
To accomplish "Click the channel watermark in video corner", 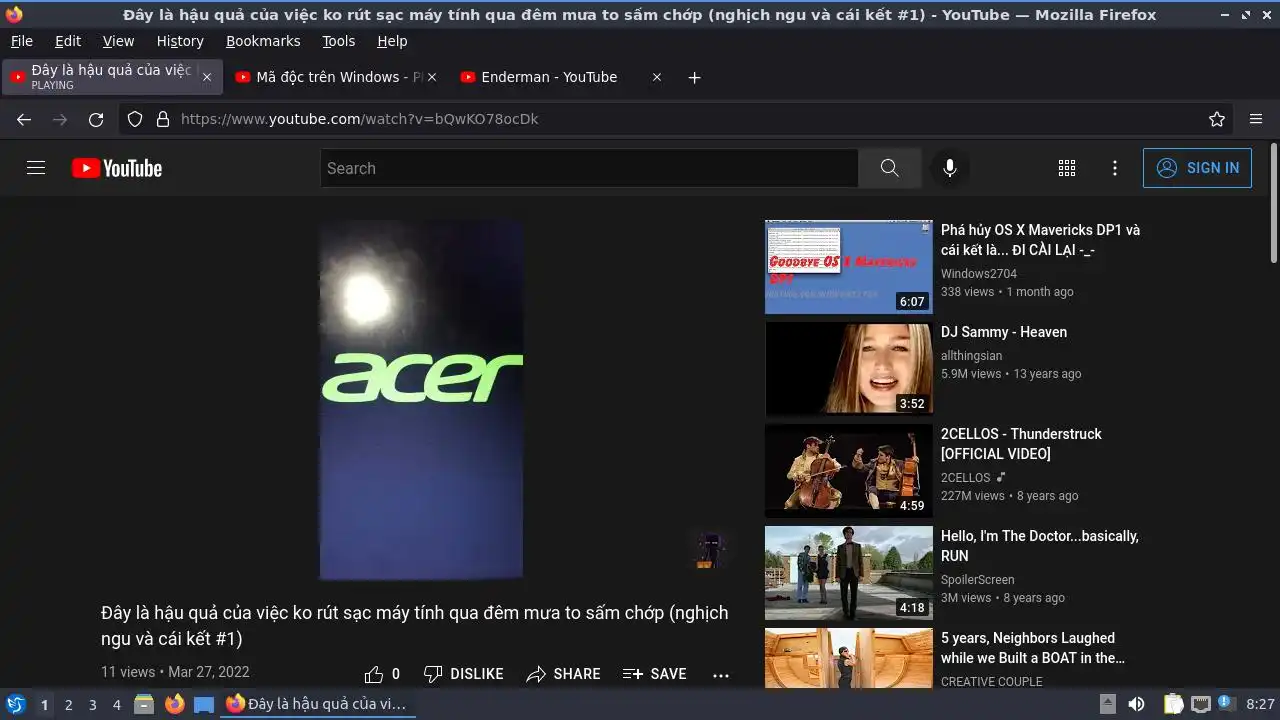I will pyautogui.click(x=709, y=550).
